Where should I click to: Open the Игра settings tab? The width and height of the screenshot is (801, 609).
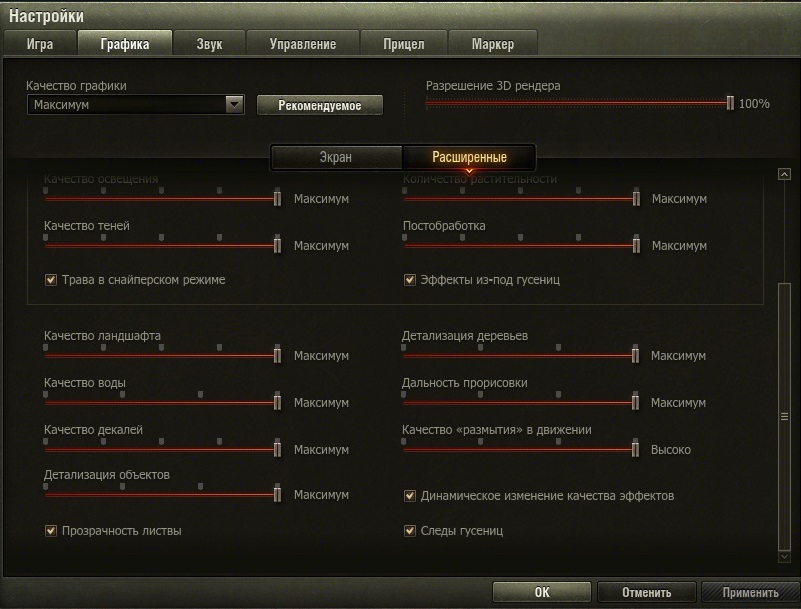tap(40, 44)
